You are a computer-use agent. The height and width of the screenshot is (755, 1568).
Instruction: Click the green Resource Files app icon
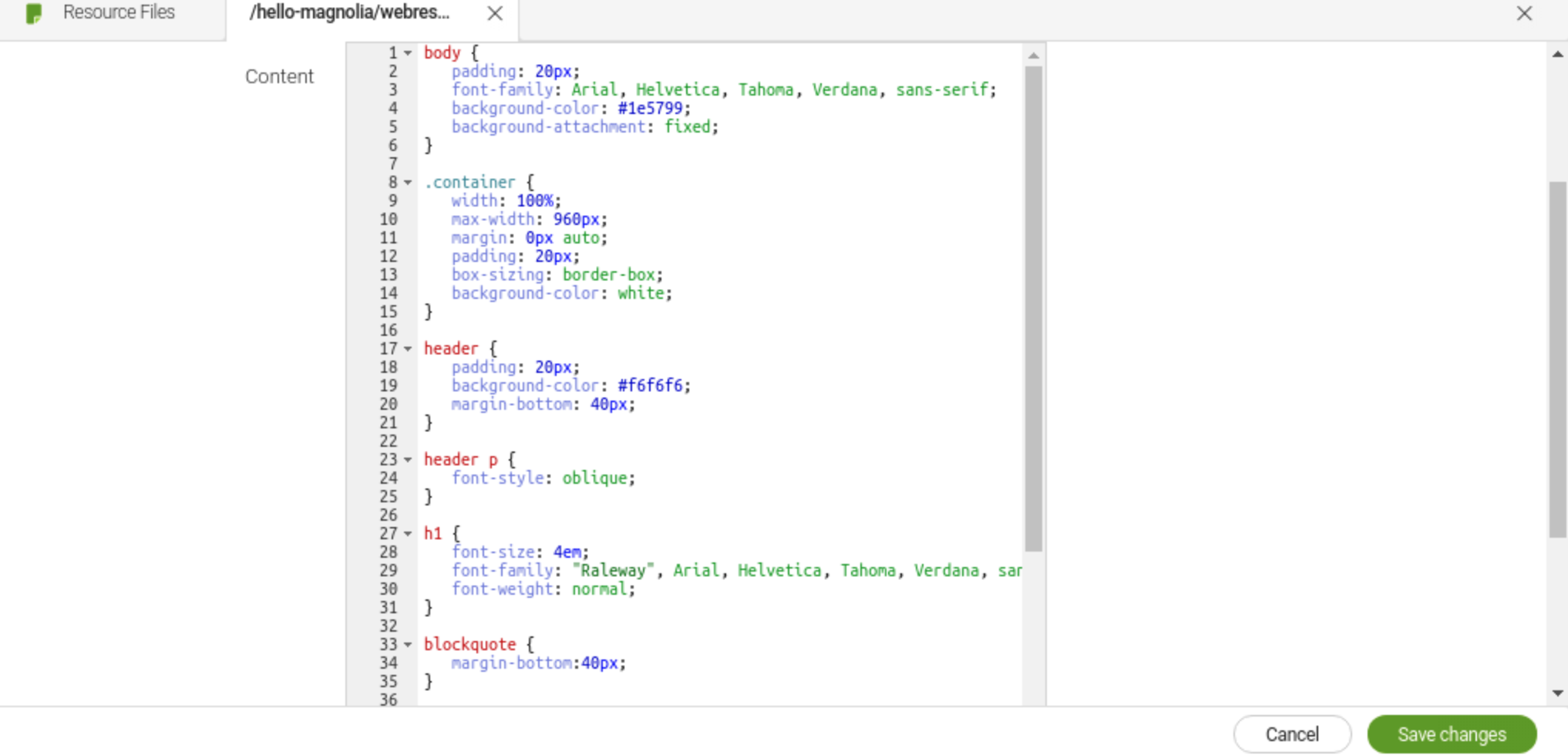click(x=34, y=13)
